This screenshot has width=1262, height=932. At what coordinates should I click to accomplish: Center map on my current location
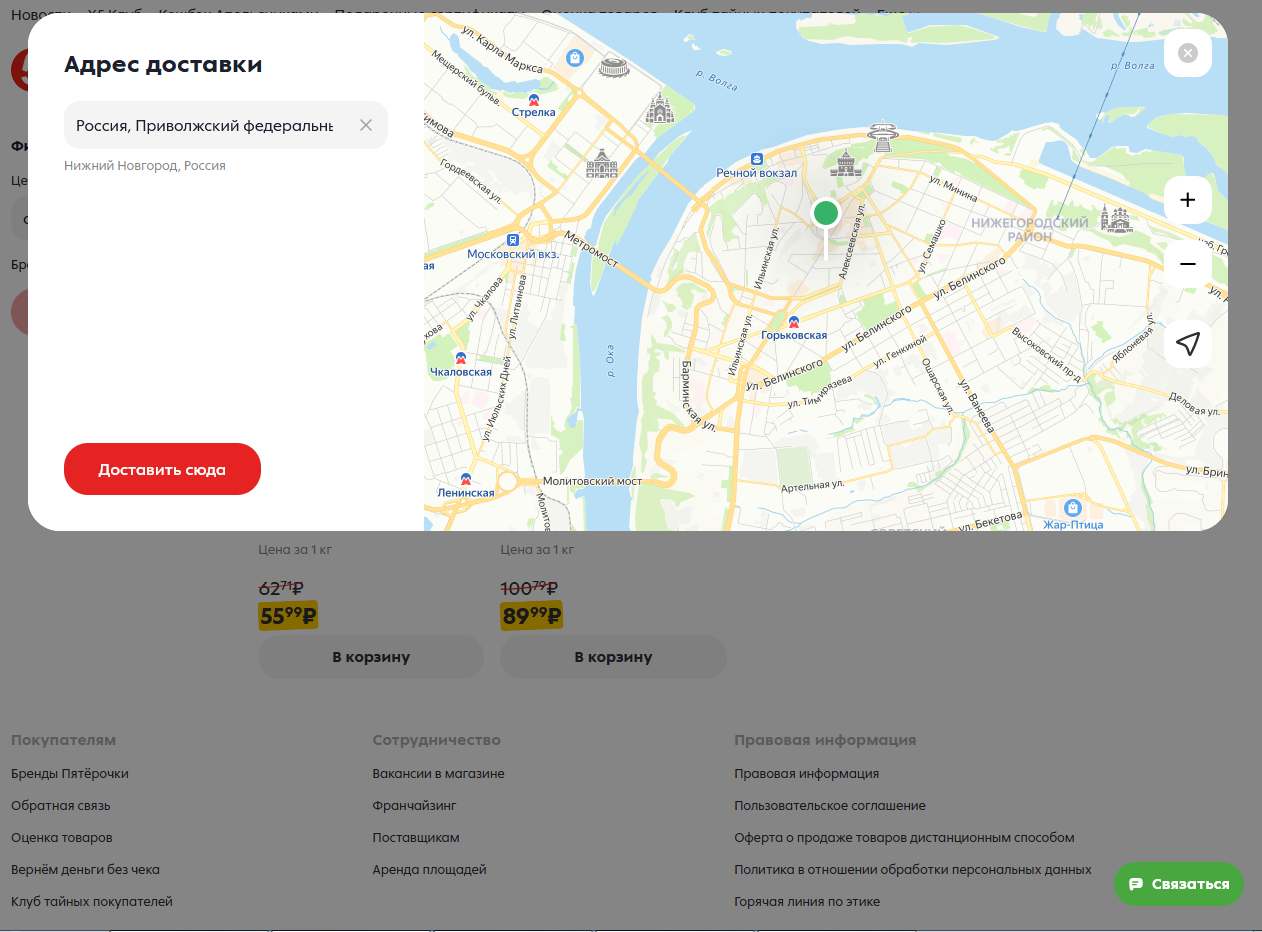(1188, 344)
